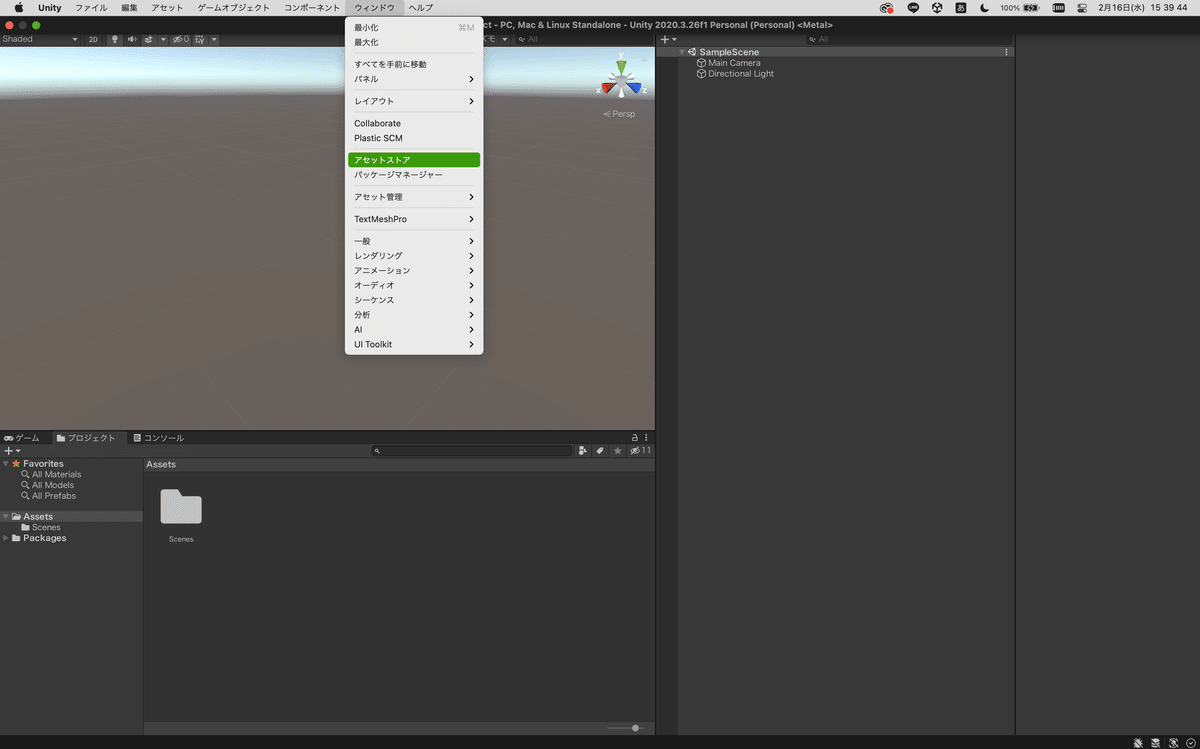Focus the Project panel search field
The image size is (1200, 749).
(472, 451)
